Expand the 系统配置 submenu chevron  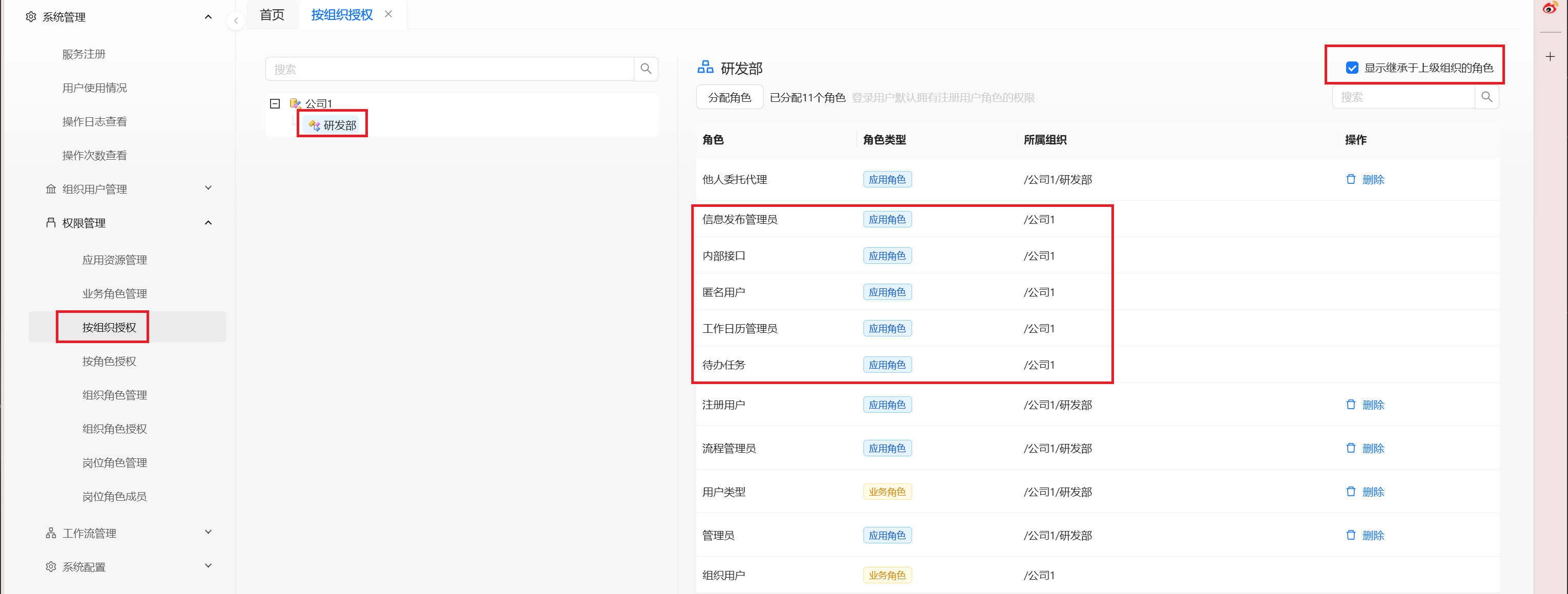tap(208, 566)
